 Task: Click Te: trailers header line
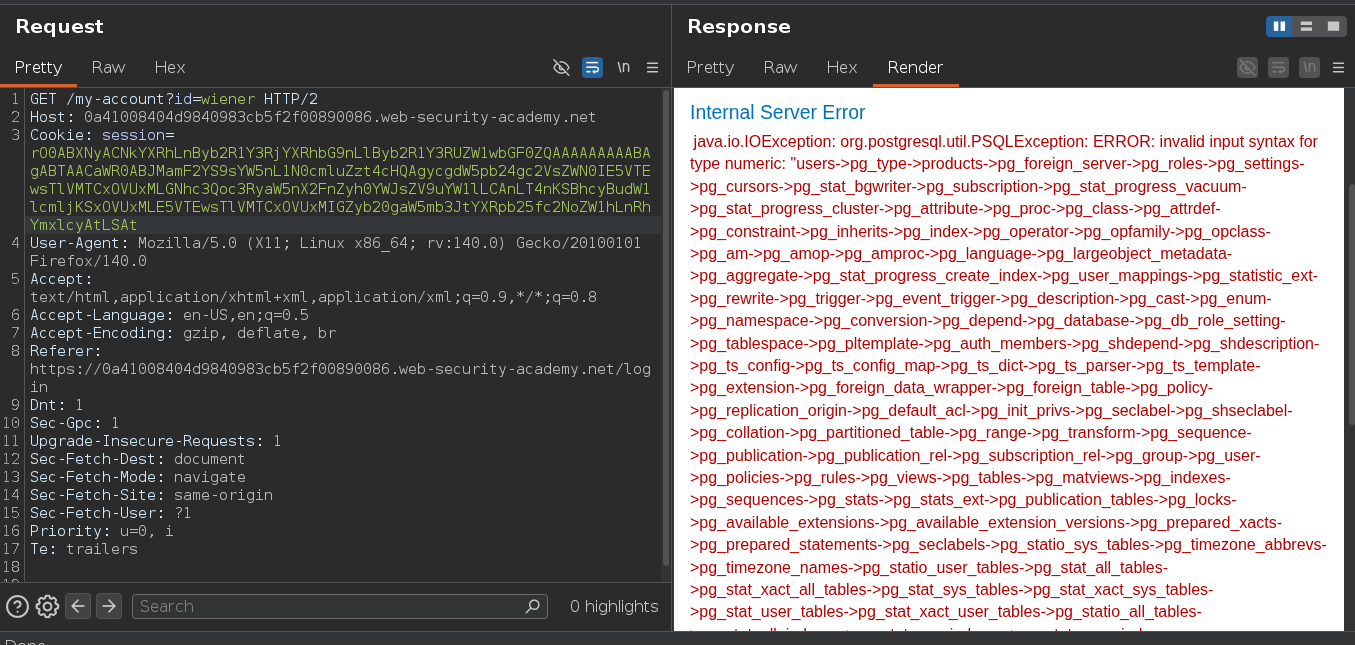pos(84,549)
